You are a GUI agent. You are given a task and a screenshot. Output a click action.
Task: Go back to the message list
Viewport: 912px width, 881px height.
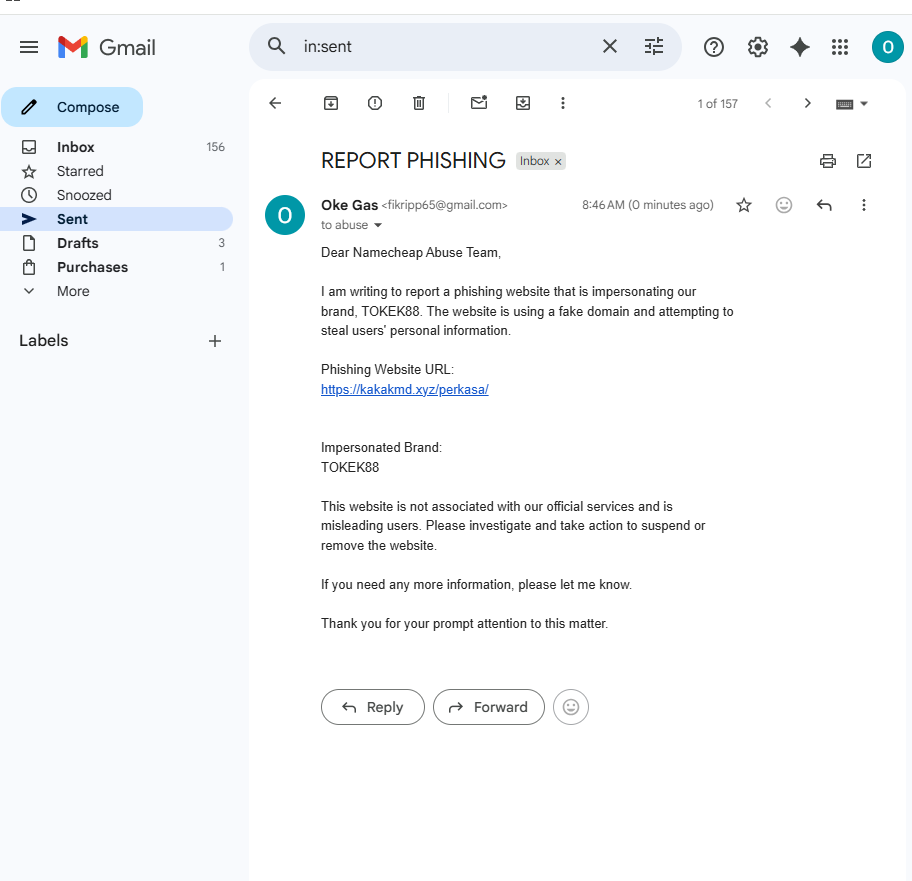point(275,104)
